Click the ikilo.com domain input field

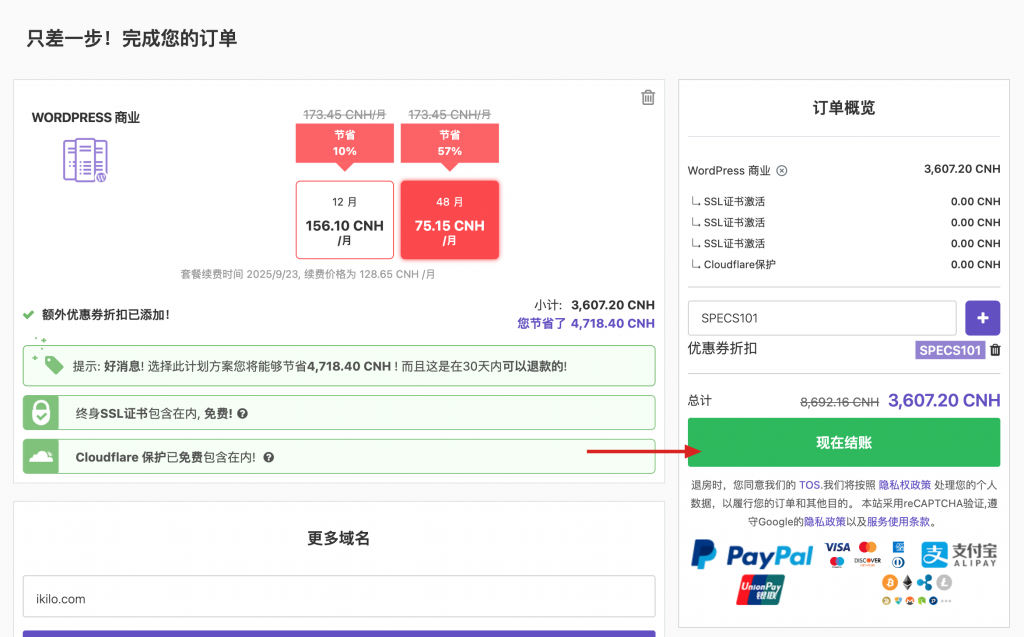click(338, 599)
